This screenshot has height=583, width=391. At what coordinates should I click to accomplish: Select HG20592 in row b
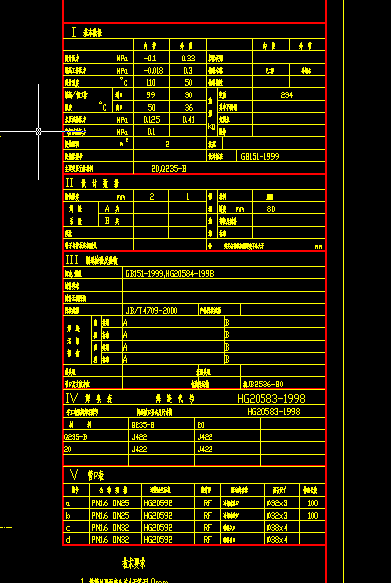pos(158,516)
